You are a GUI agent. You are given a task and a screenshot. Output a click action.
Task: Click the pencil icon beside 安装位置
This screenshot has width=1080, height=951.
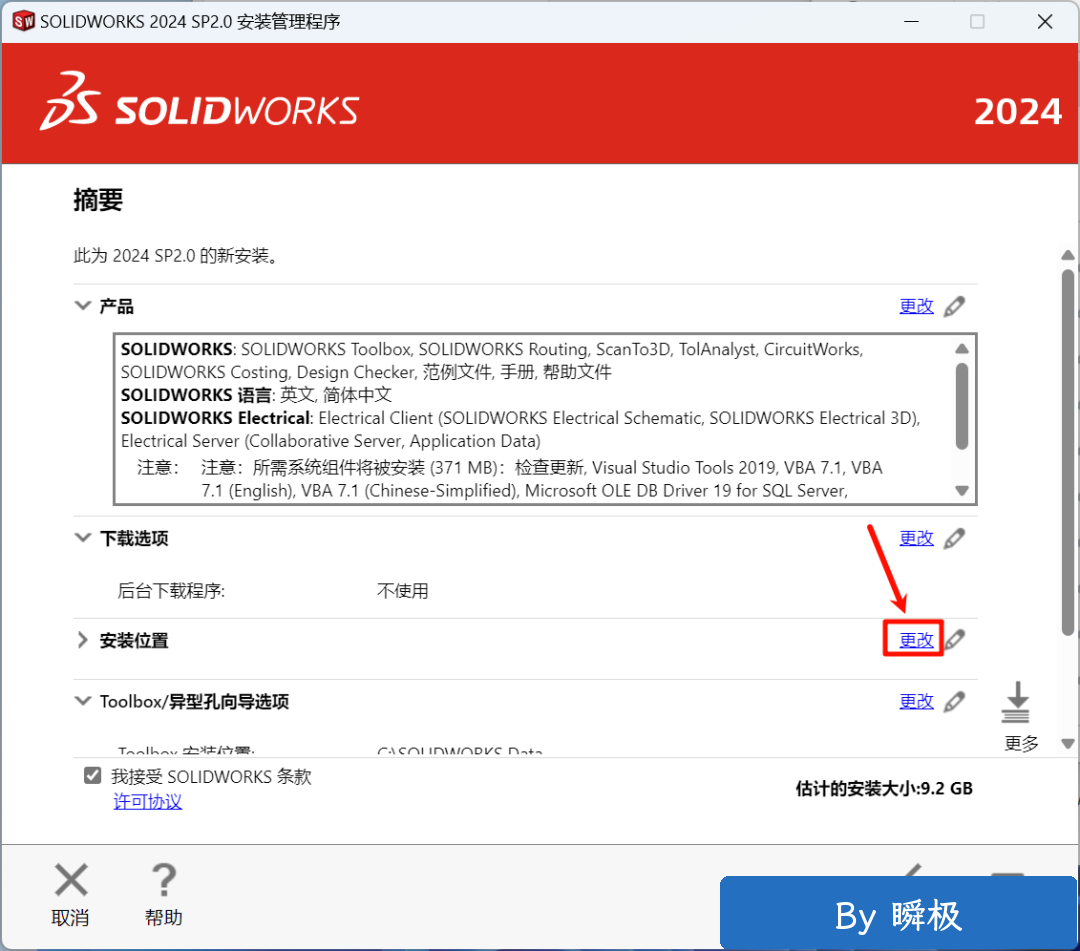955,640
